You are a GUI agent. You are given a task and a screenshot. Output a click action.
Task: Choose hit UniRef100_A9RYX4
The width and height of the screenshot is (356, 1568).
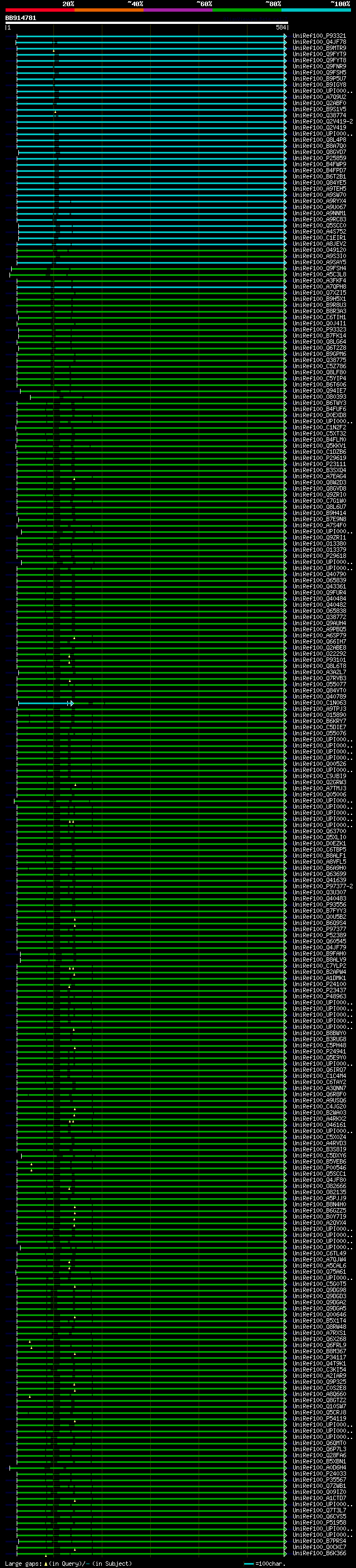point(319,201)
